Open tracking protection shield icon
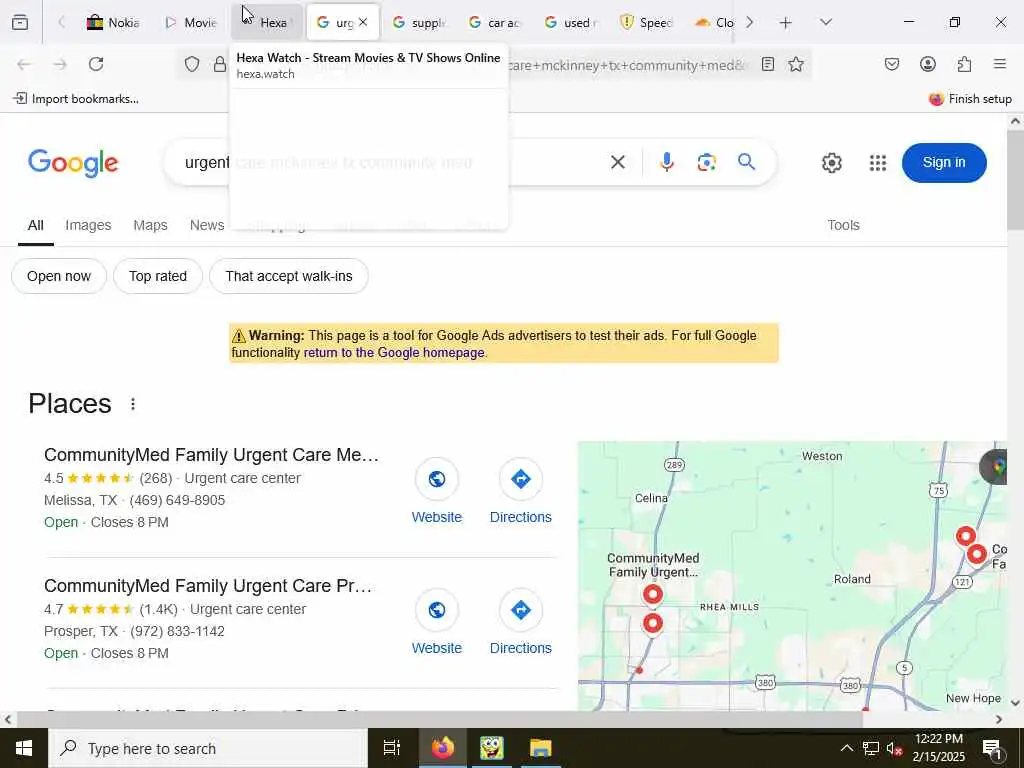 [x=192, y=64]
